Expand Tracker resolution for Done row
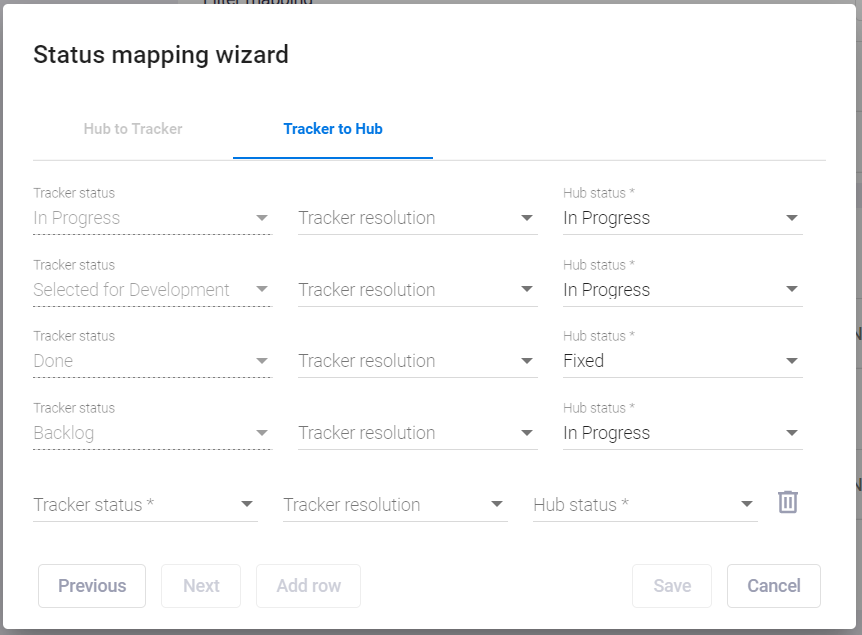The height and width of the screenshot is (635, 862). [x=417, y=361]
